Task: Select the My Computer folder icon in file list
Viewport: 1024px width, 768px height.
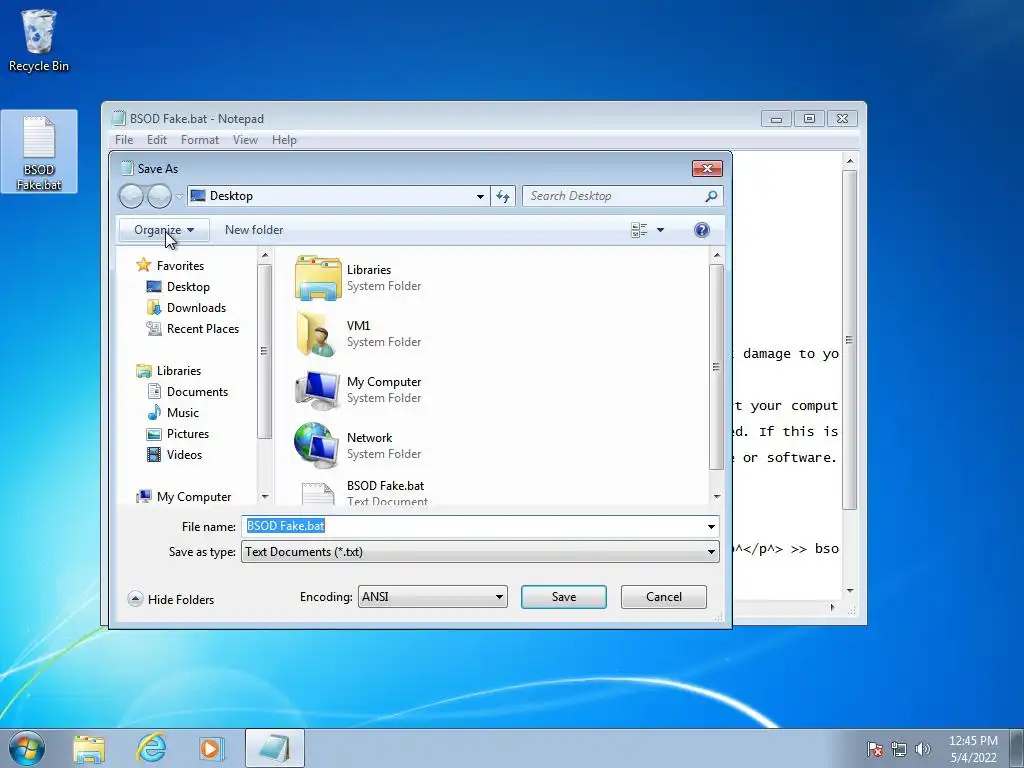Action: pyautogui.click(x=317, y=390)
